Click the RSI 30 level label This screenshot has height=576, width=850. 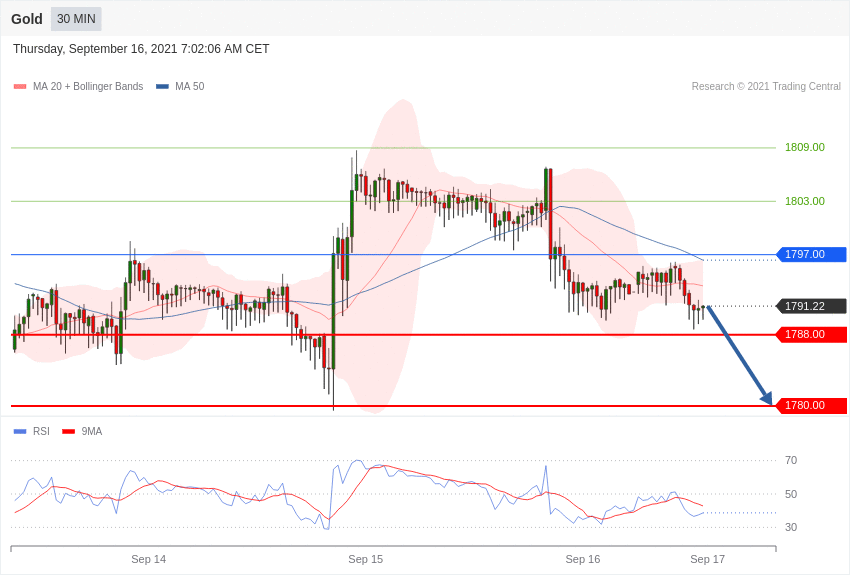click(791, 527)
